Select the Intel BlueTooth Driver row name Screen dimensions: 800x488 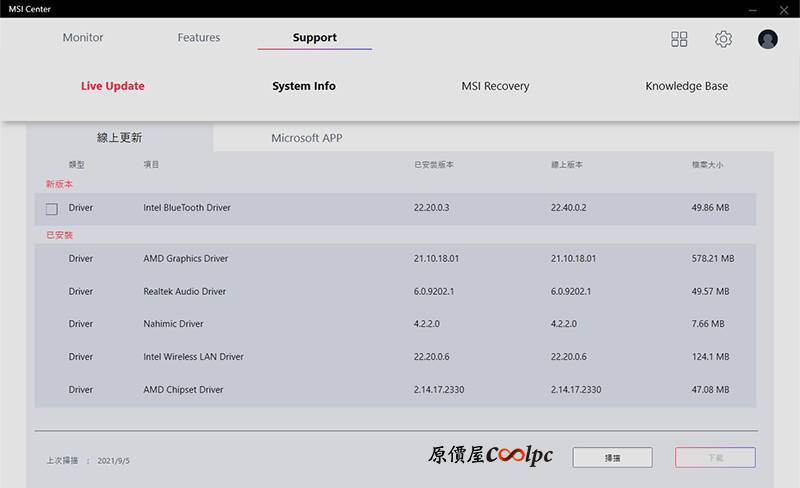(187, 208)
